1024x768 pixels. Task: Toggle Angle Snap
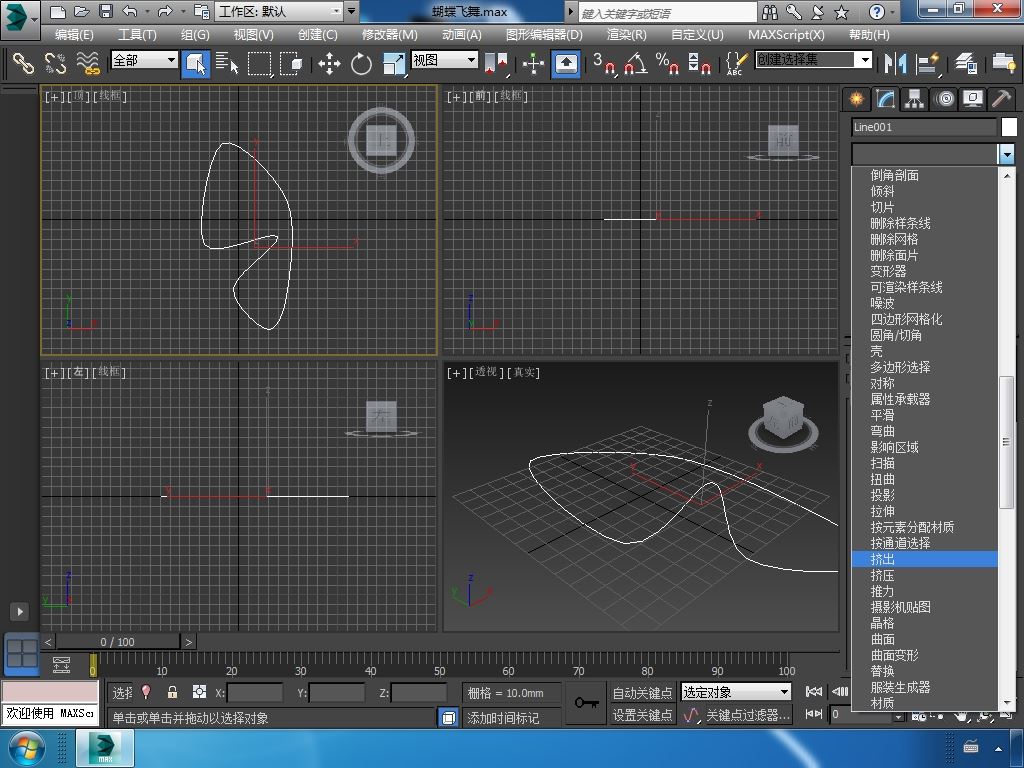coord(635,63)
